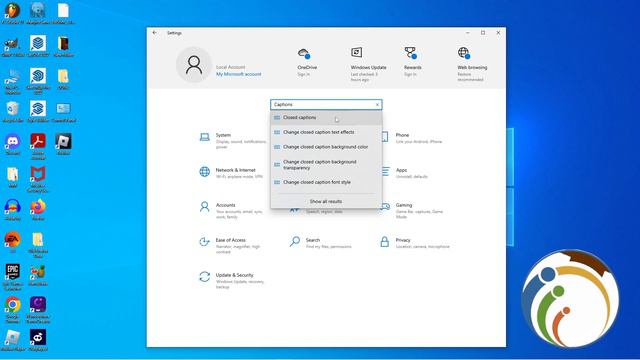Select Change closed caption background transparency
The width and height of the screenshot is (640, 360).
(326, 165)
